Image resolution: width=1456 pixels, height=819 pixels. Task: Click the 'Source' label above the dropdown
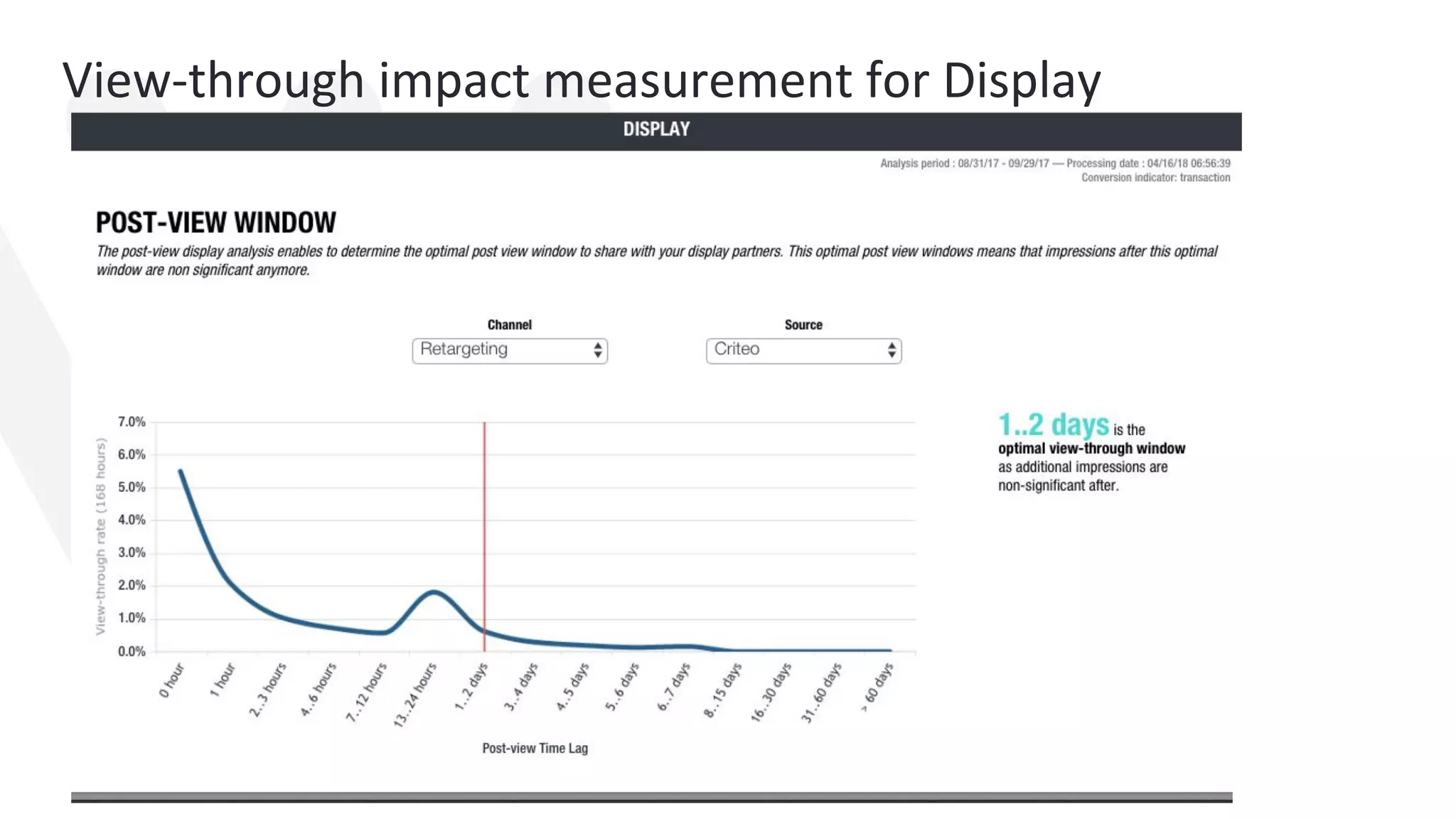tap(803, 325)
